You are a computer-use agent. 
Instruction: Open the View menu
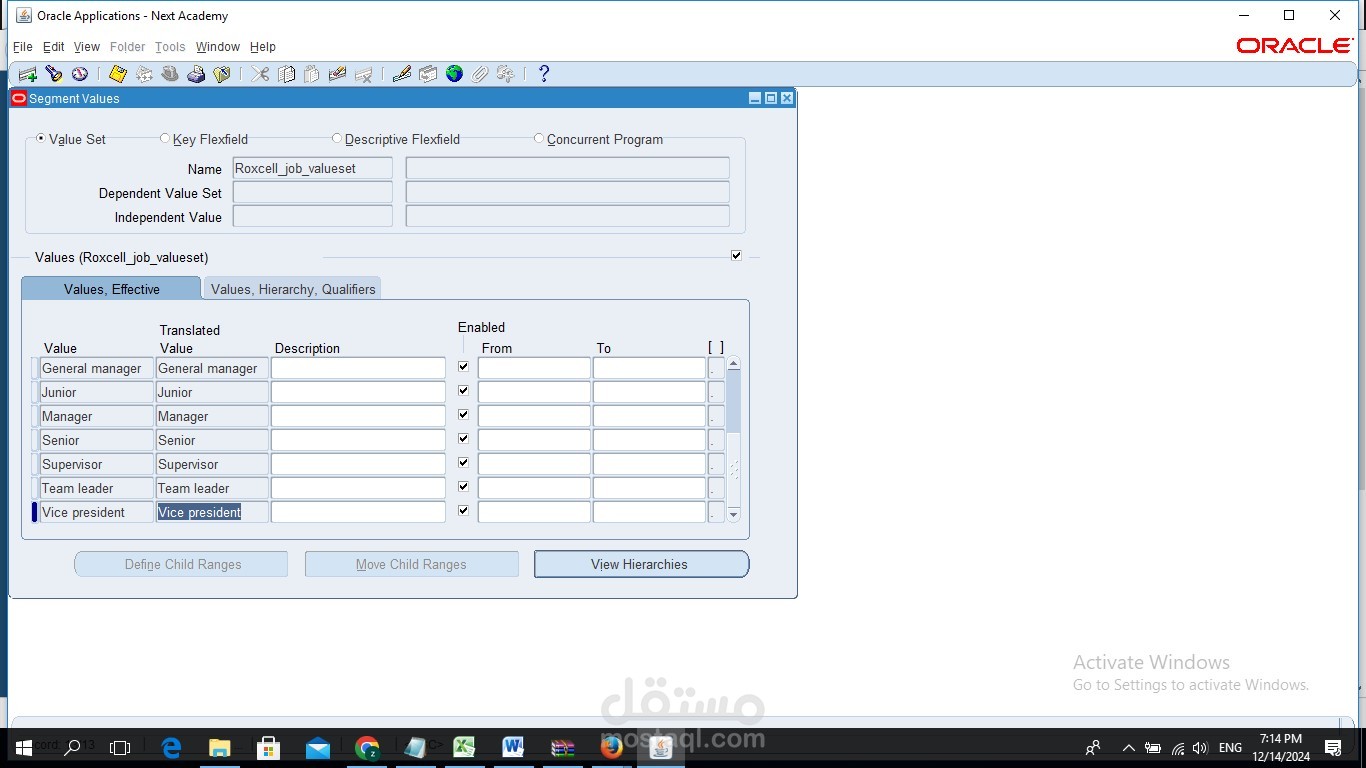tap(87, 47)
